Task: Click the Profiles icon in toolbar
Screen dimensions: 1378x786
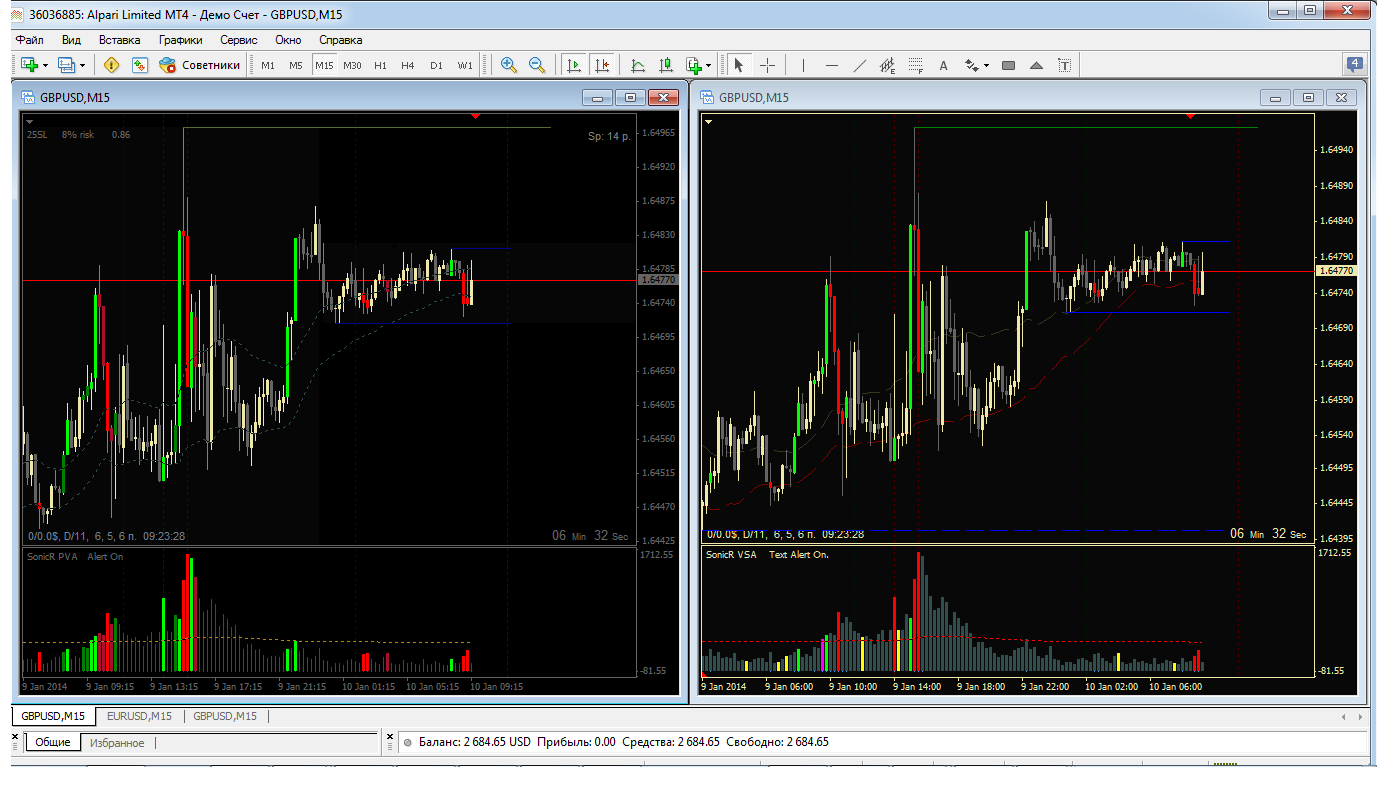Action: pyautogui.click(x=66, y=65)
